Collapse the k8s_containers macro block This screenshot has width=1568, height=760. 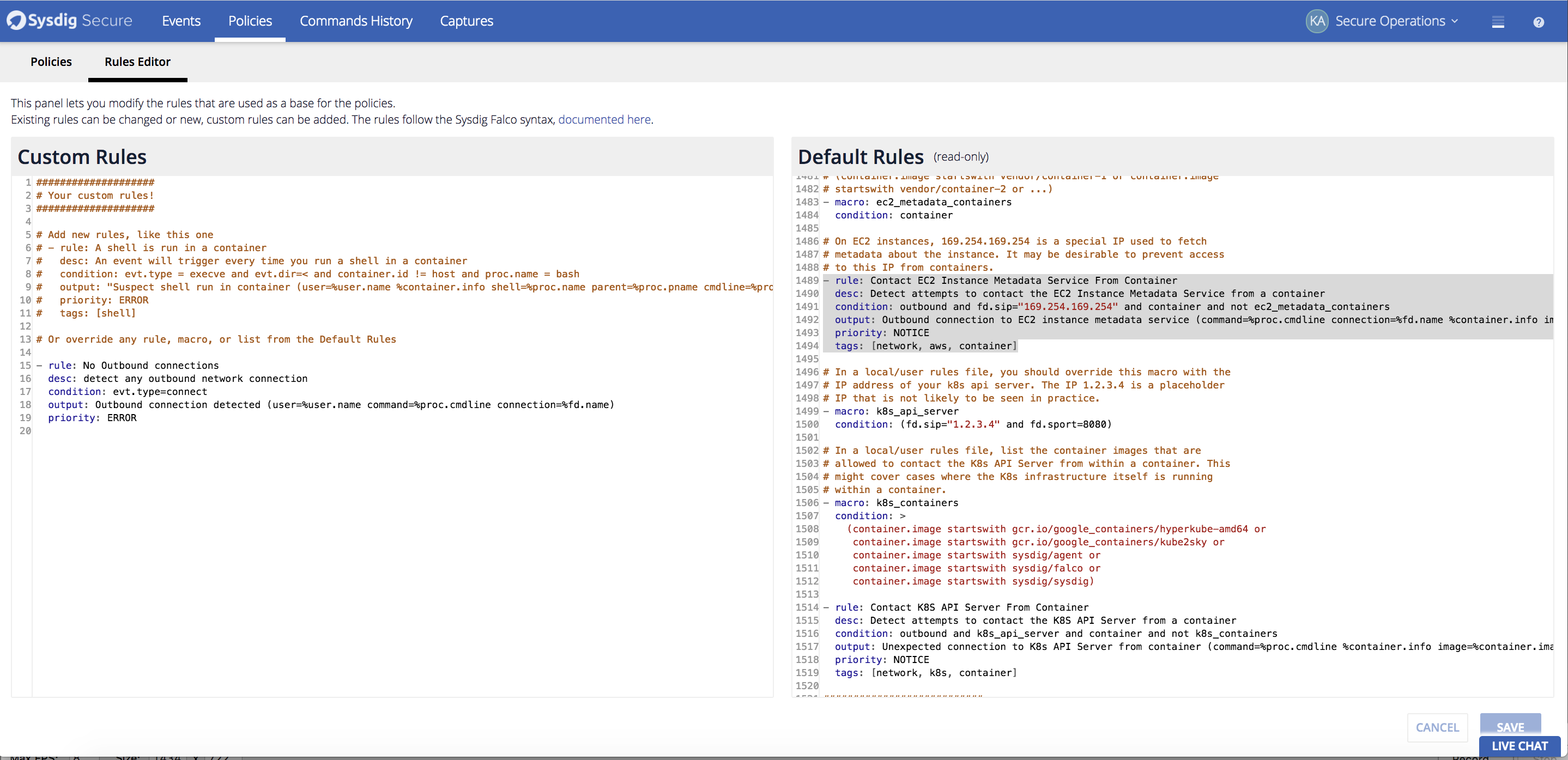coord(826,503)
